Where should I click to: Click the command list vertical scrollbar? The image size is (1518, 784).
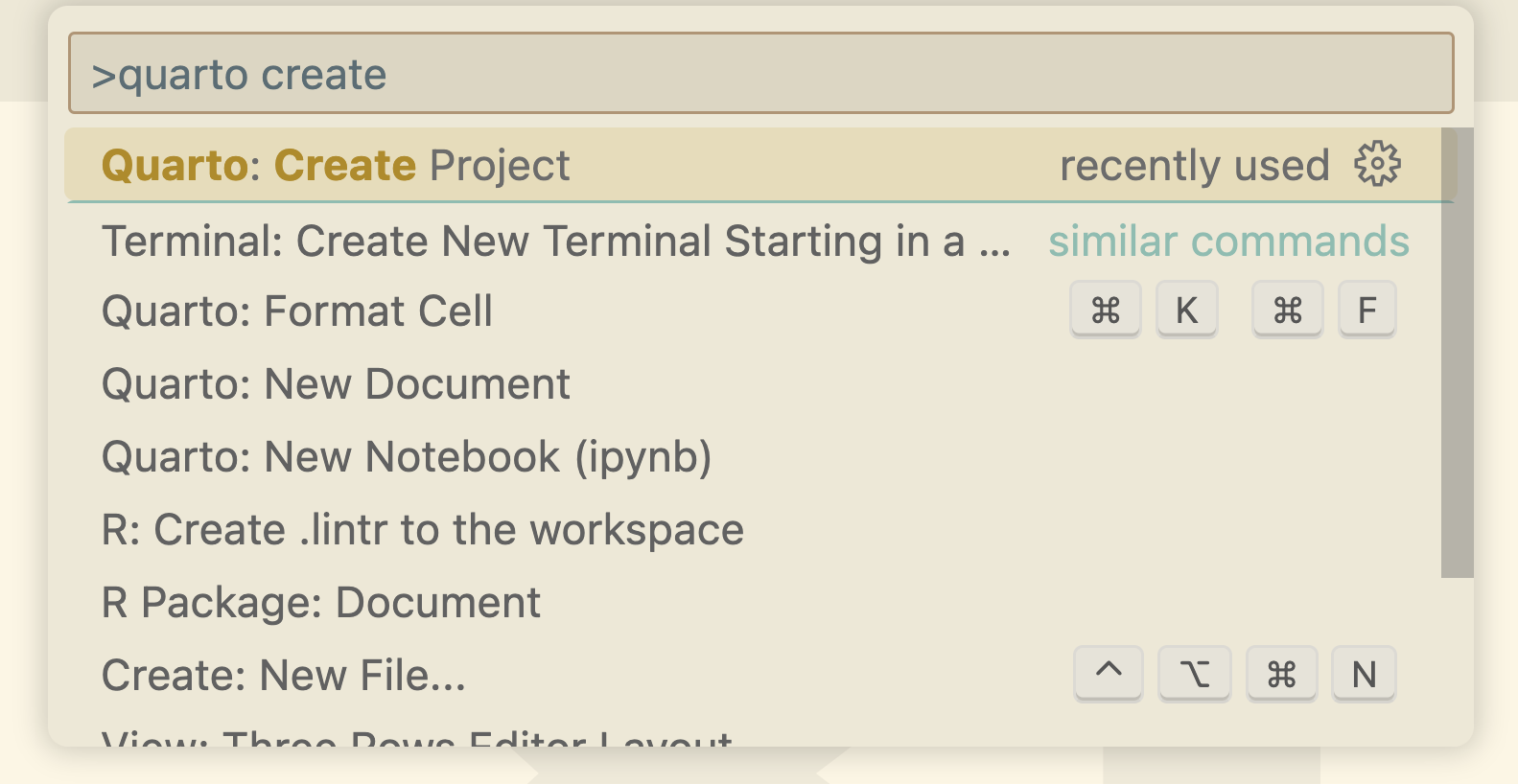pyautogui.click(x=1458, y=353)
